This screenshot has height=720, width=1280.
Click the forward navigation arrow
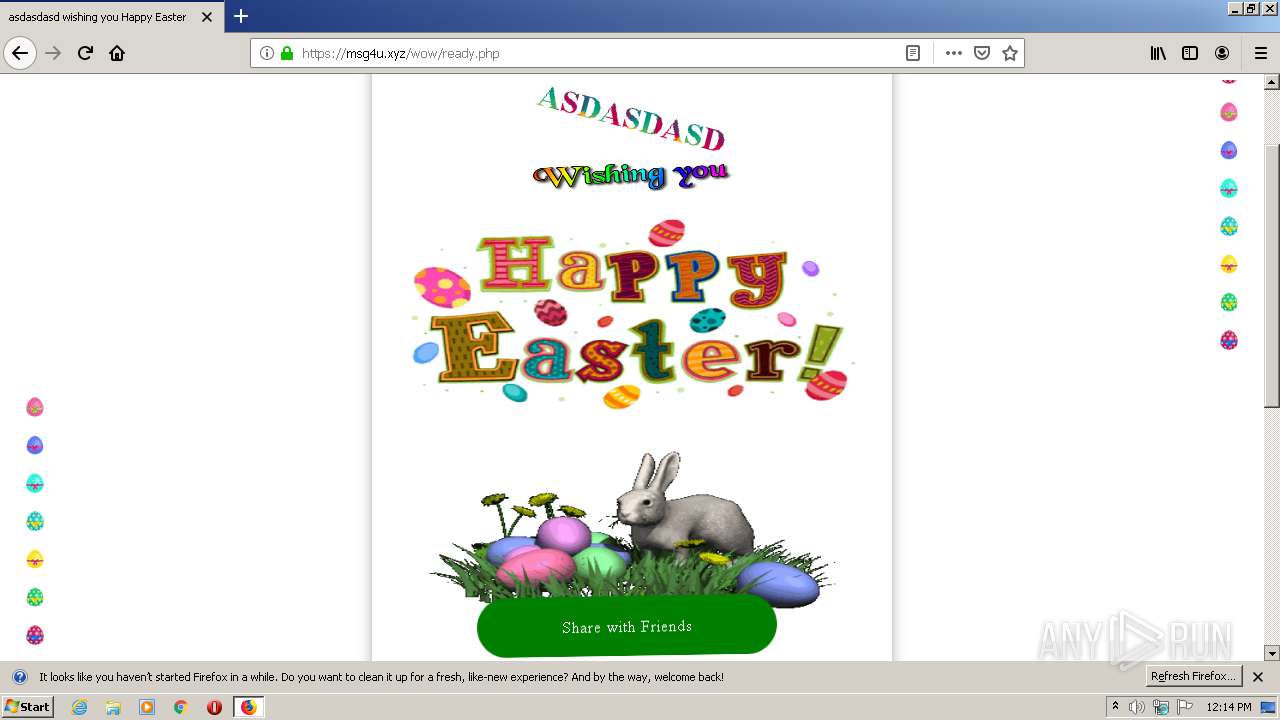54,53
